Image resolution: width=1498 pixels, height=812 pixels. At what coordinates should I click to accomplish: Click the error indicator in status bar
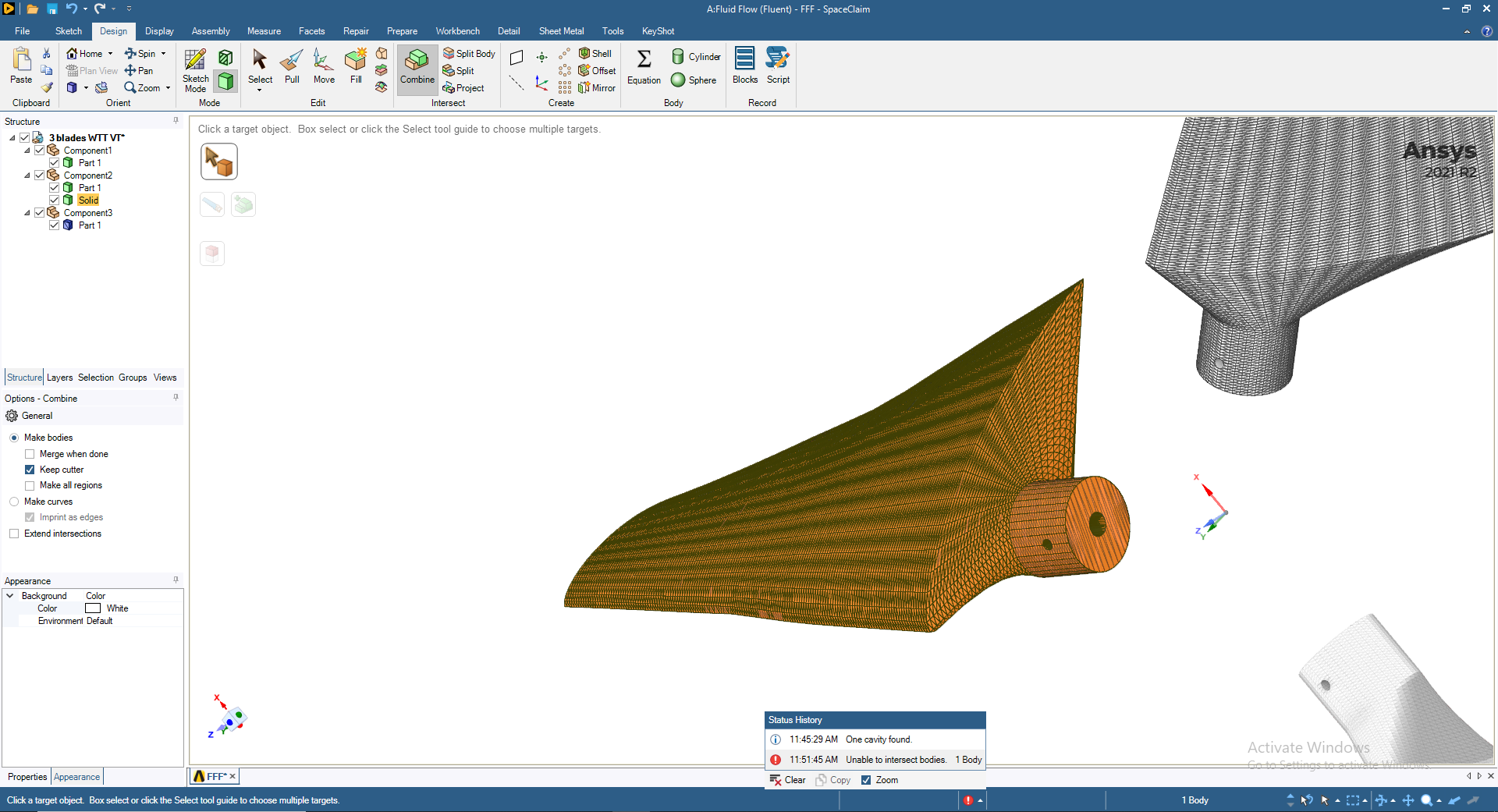click(967, 800)
